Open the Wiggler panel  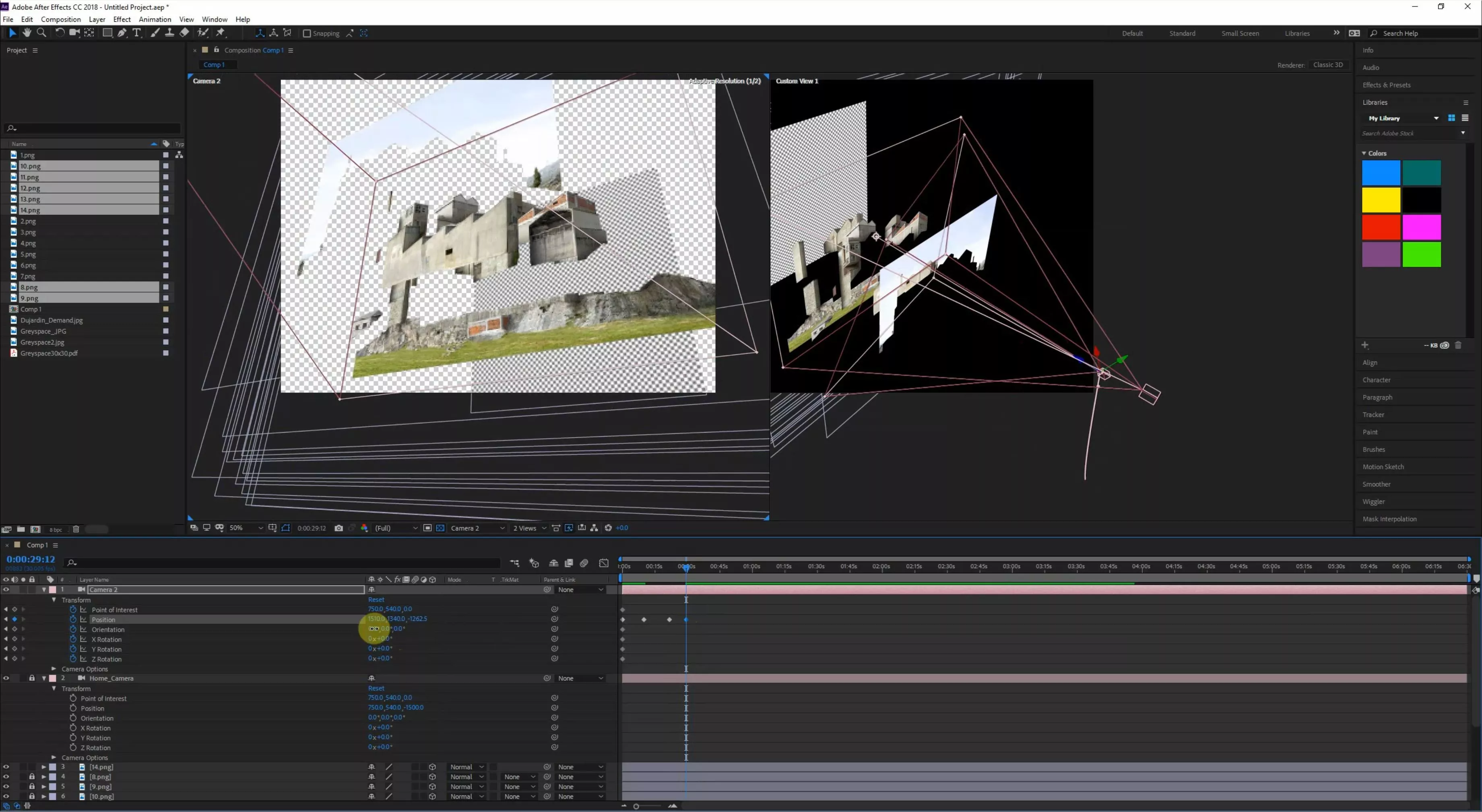pyautogui.click(x=1373, y=501)
